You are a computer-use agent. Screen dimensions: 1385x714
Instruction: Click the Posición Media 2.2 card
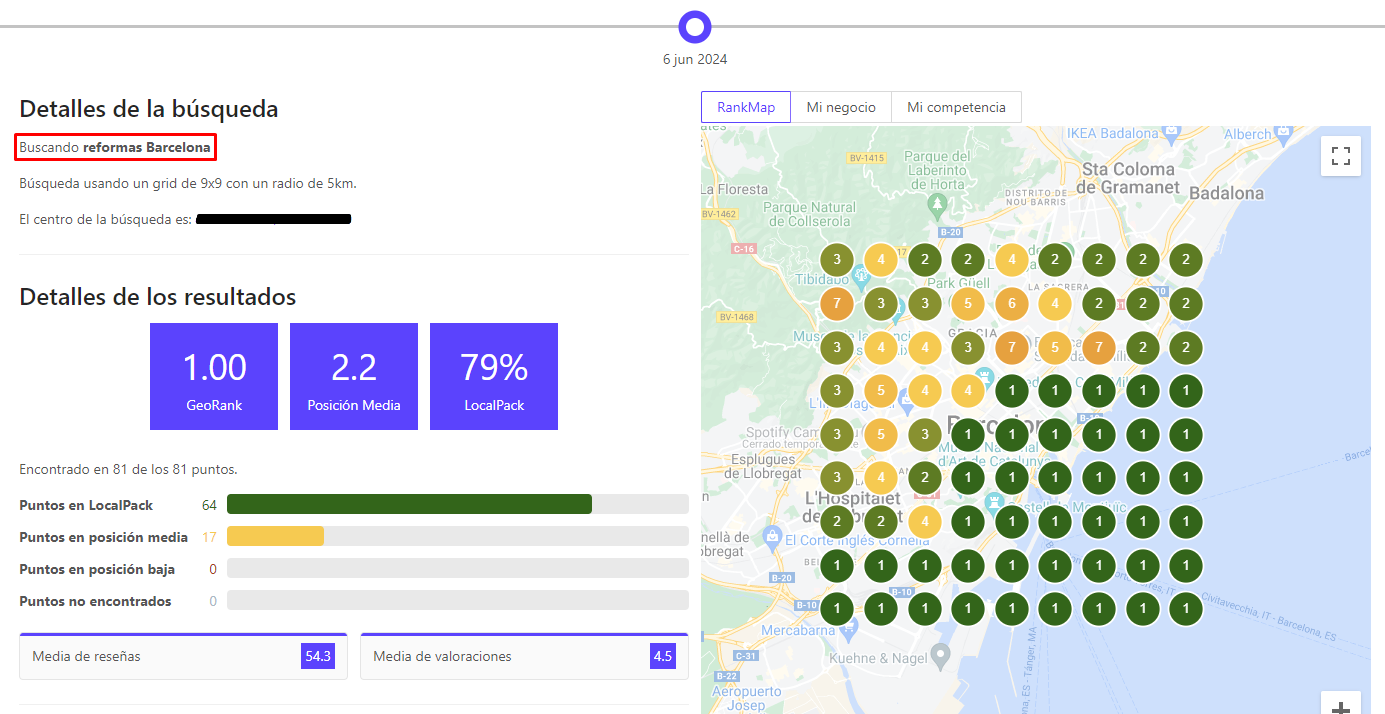[354, 376]
